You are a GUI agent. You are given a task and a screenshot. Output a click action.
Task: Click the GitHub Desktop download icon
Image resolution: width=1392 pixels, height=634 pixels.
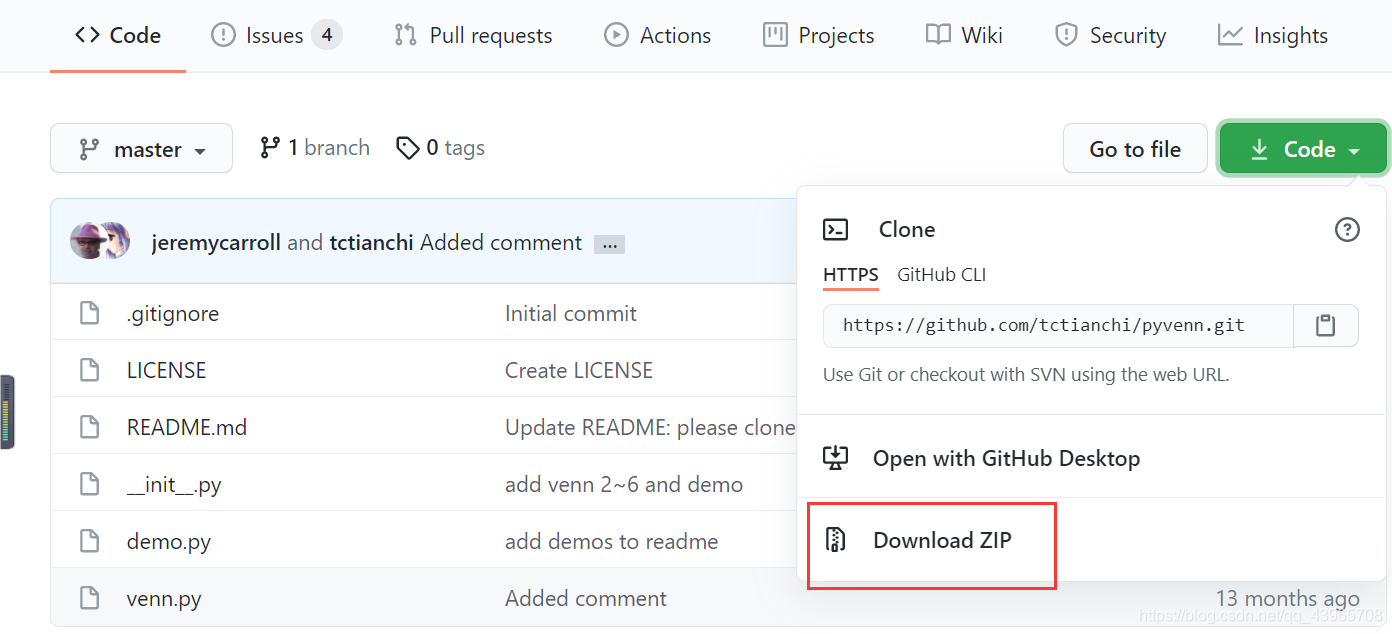pos(835,458)
